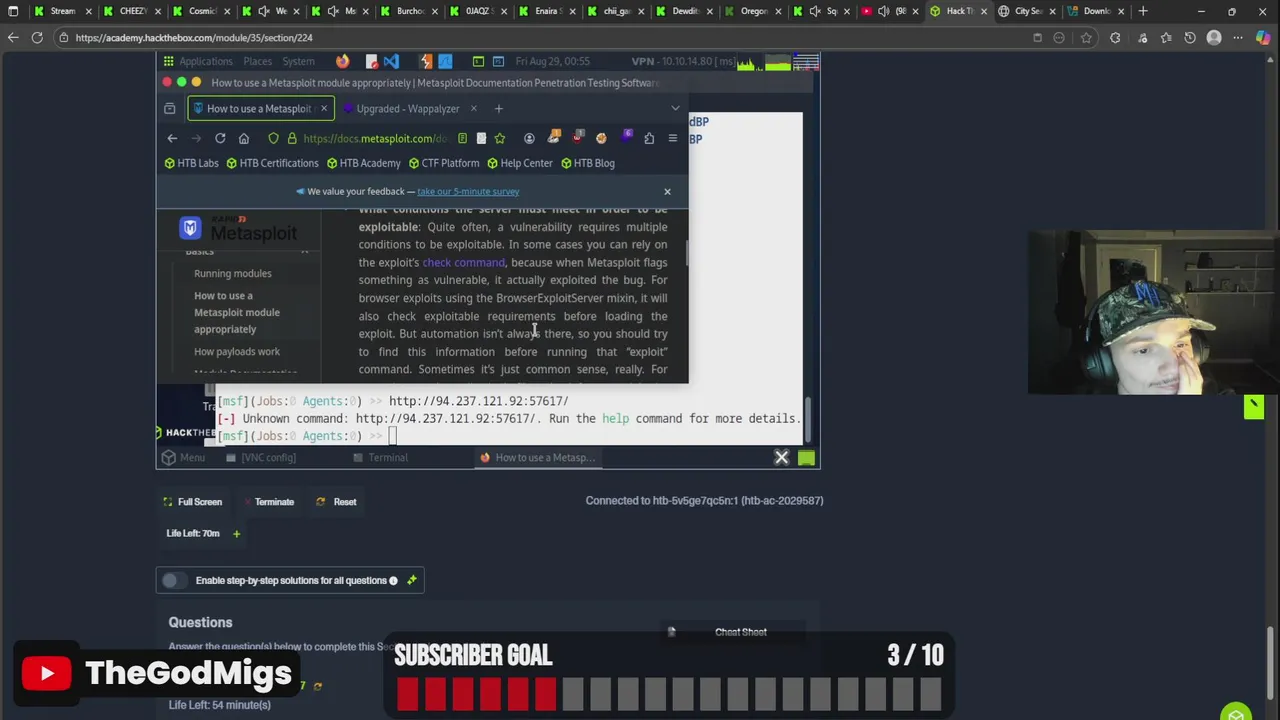
Task: Switch to Upgraded - Wappalyzer tab
Action: tap(408, 108)
